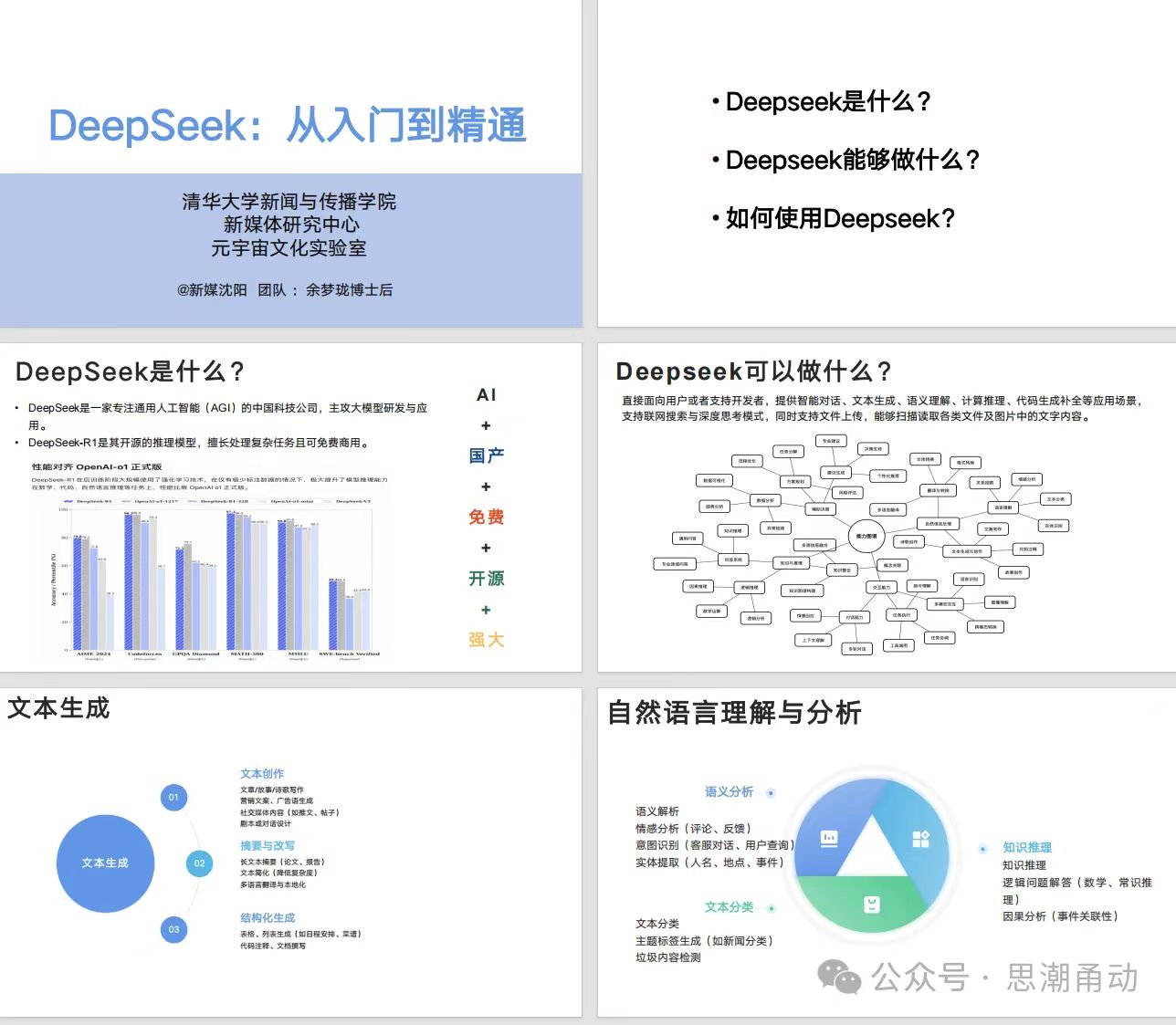1176x1025 pixels.
Task: Click the bar chart icon in blue segment
Action: [829, 838]
